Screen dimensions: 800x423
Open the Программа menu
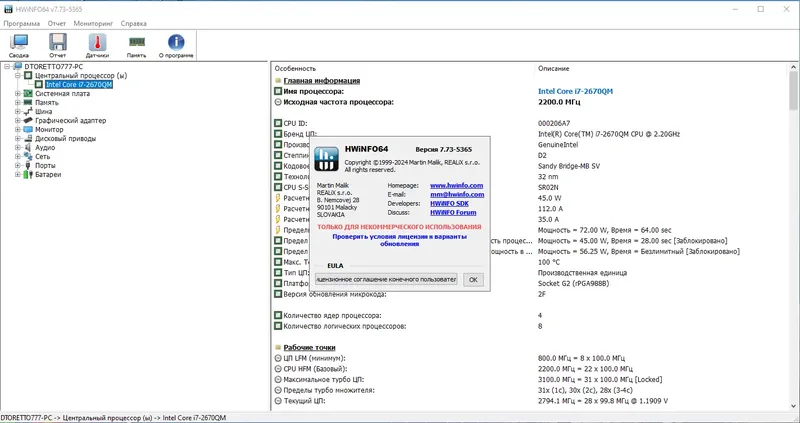[21, 23]
